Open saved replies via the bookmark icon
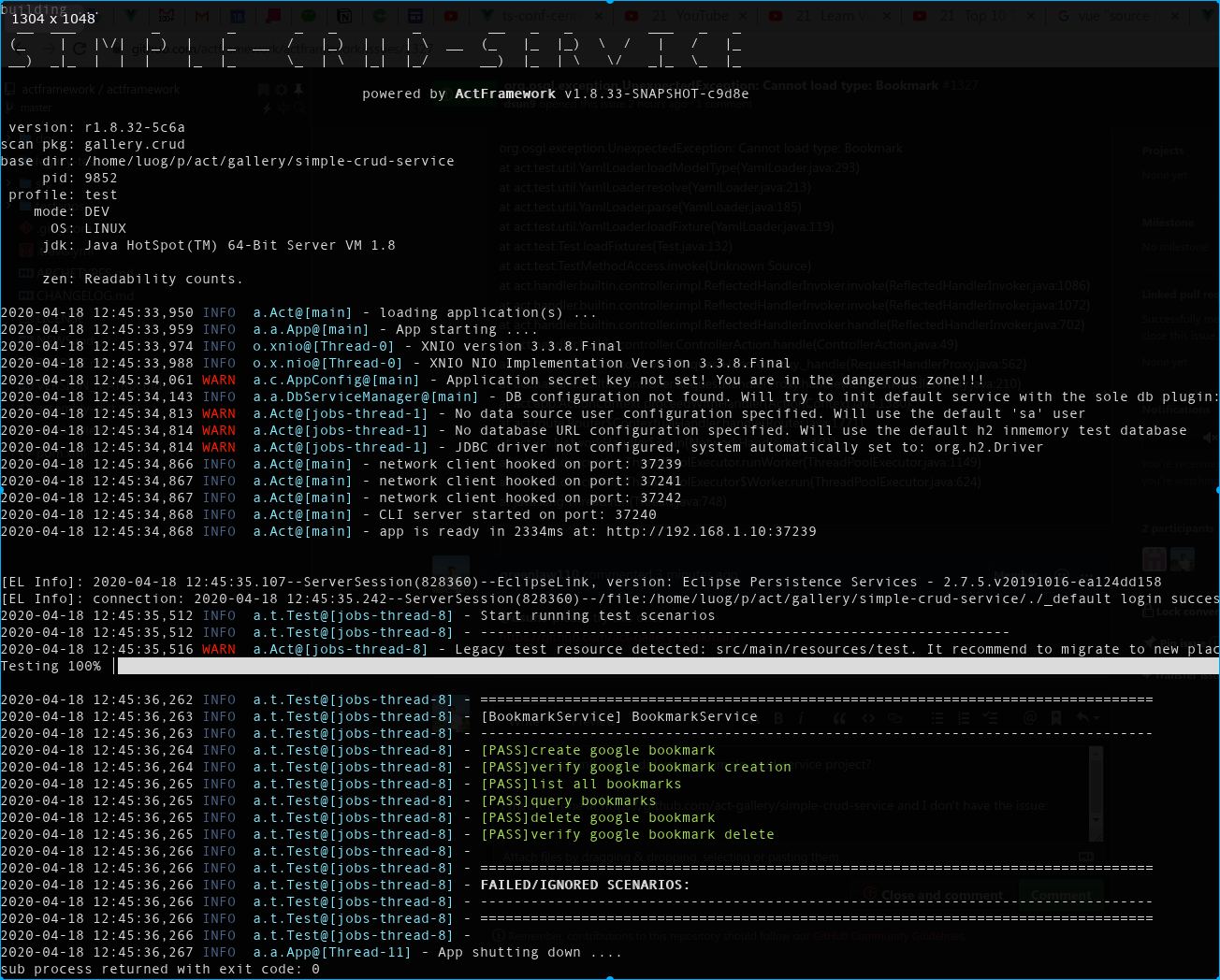1220x980 pixels. pyautogui.click(x=1056, y=717)
